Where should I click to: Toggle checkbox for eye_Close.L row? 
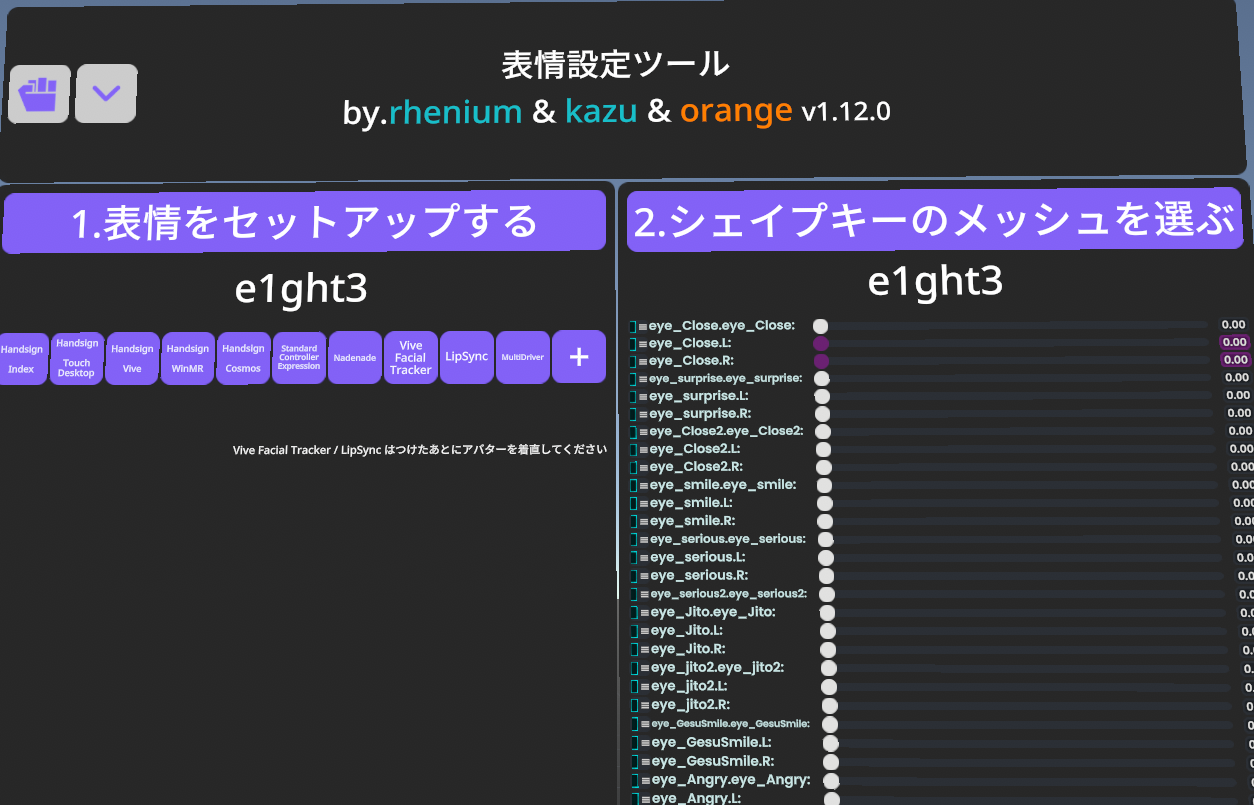(x=633, y=343)
